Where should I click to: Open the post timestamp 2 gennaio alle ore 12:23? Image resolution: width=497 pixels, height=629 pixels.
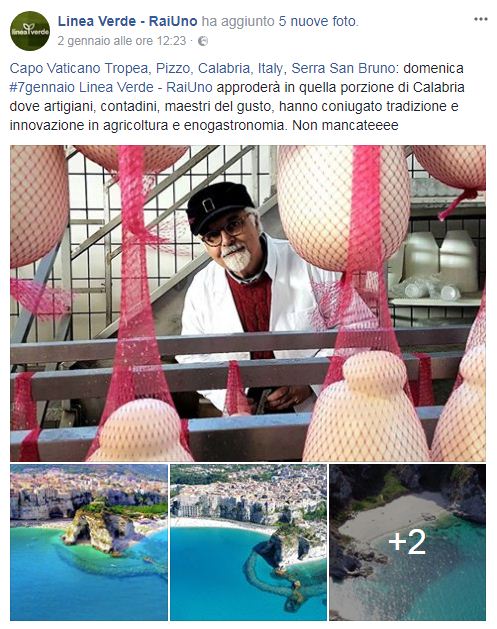[x=122, y=41]
